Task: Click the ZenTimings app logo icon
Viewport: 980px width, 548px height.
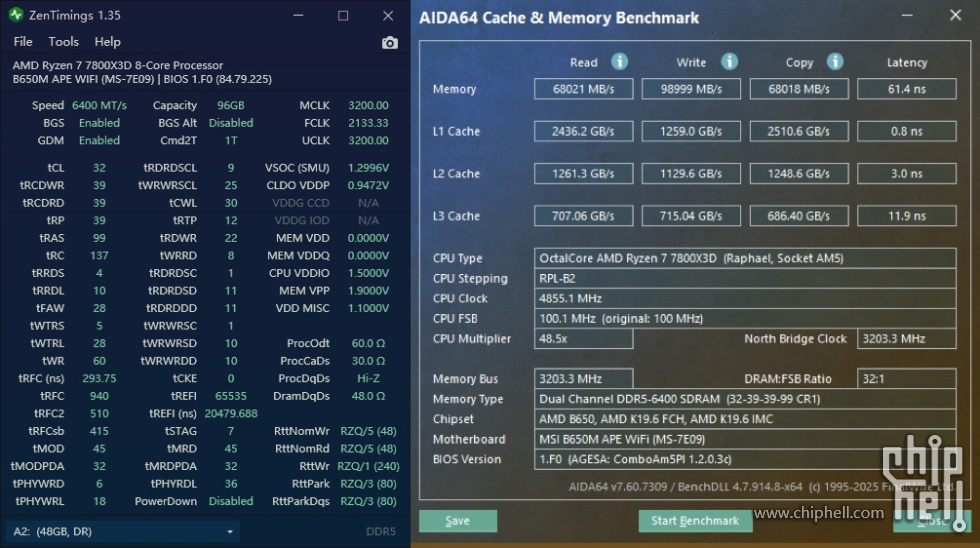Action: pyautogui.click(x=16, y=15)
